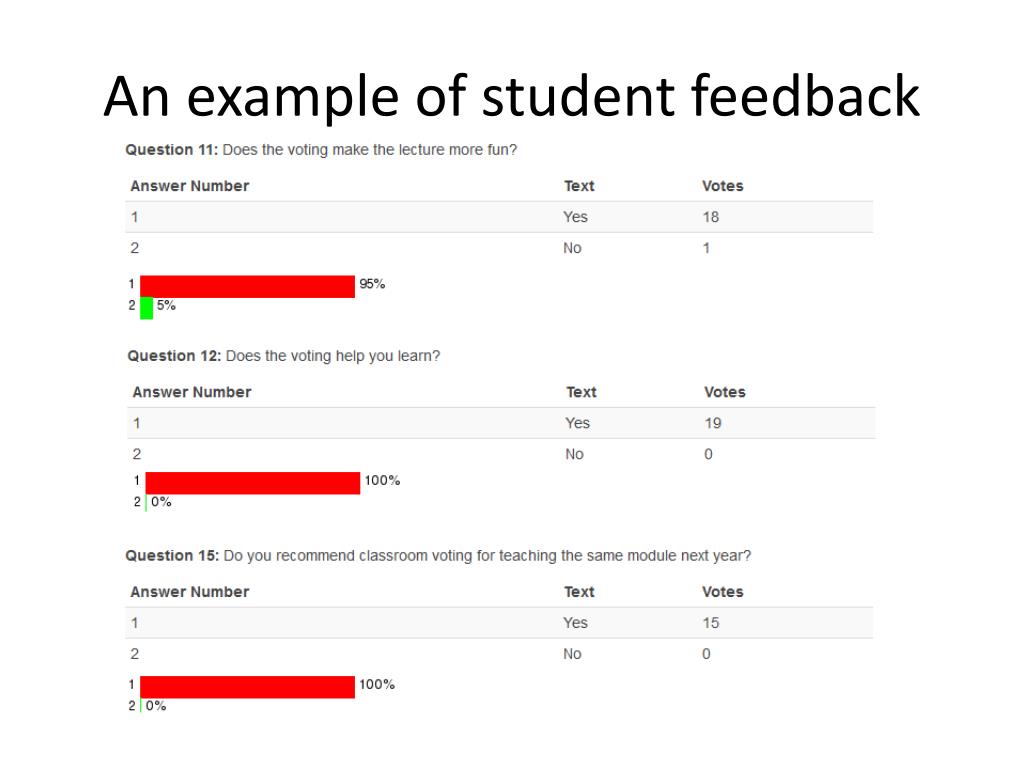Click the green 5% bar for Question 11

[146, 308]
